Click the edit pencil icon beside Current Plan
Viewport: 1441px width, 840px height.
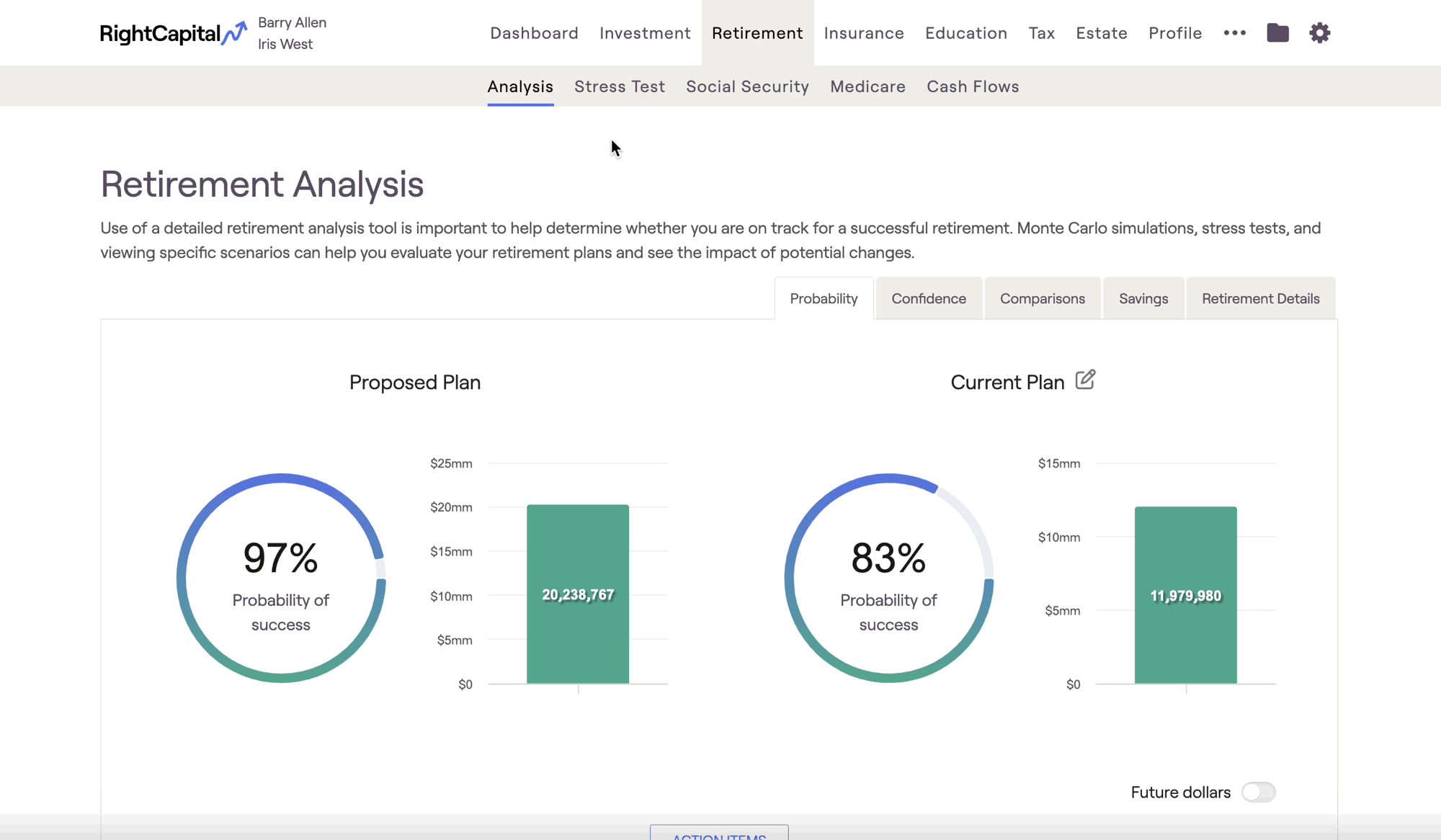(1085, 380)
